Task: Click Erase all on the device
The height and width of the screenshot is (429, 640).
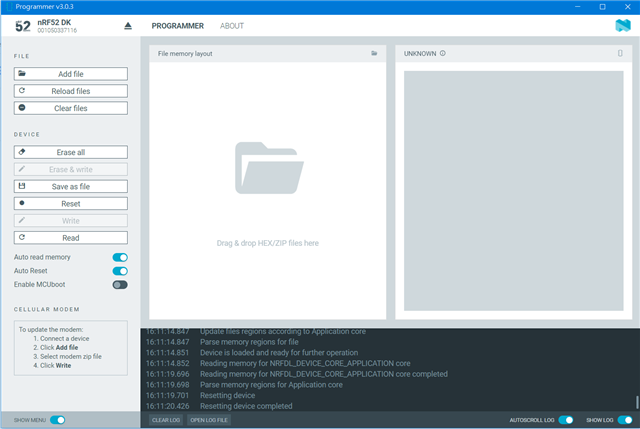Action: click(x=71, y=152)
